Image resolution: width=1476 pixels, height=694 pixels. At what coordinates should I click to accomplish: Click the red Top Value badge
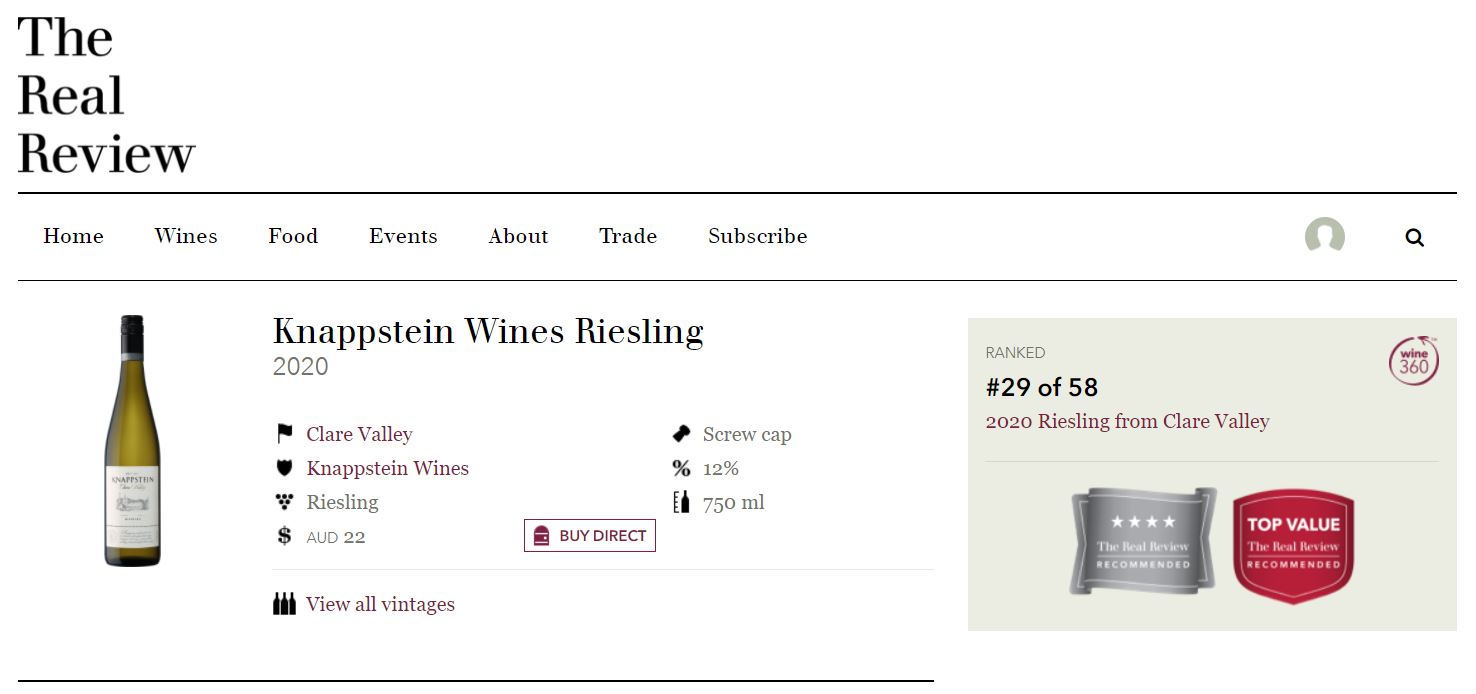[1293, 545]
